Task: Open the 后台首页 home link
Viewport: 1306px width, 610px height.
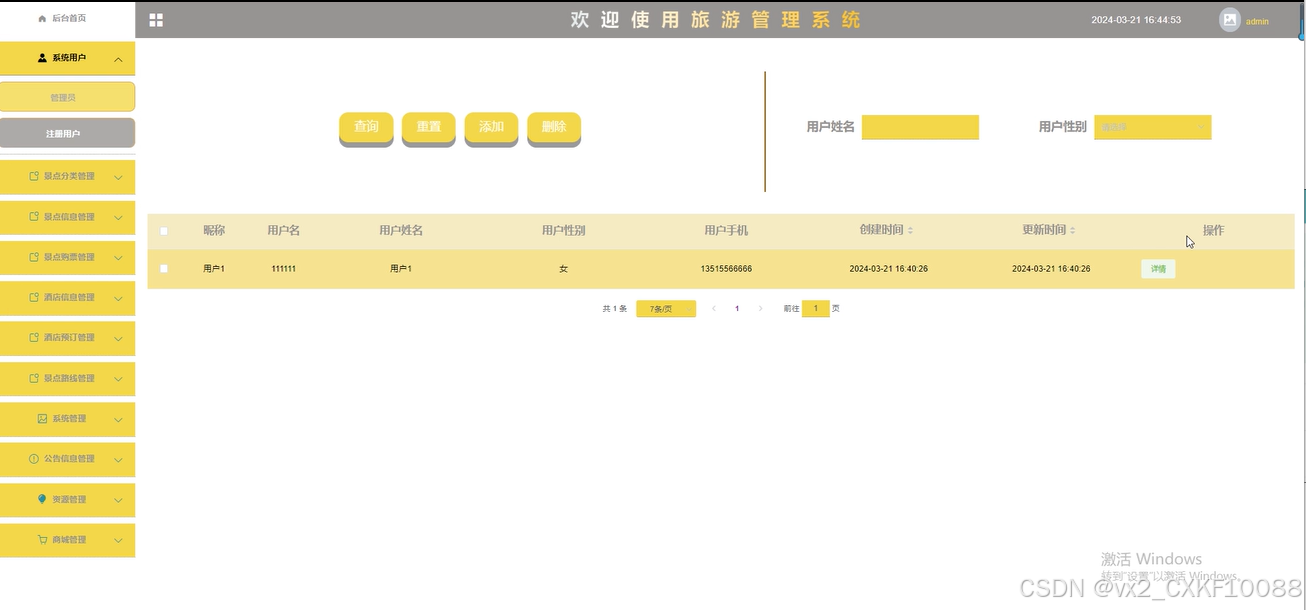Action: pyautogui.click(x=67, y=19)
